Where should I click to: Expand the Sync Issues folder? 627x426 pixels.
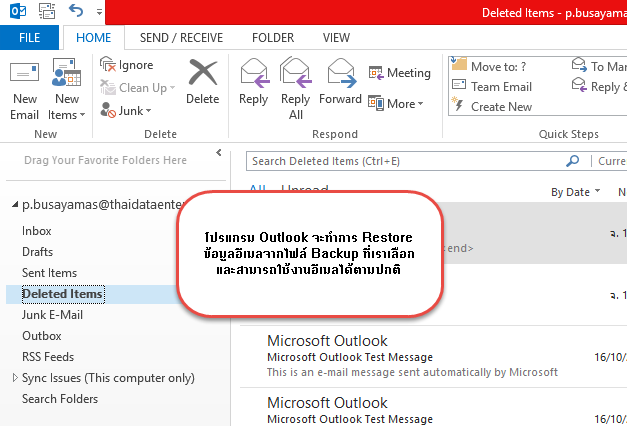(15, 378)
